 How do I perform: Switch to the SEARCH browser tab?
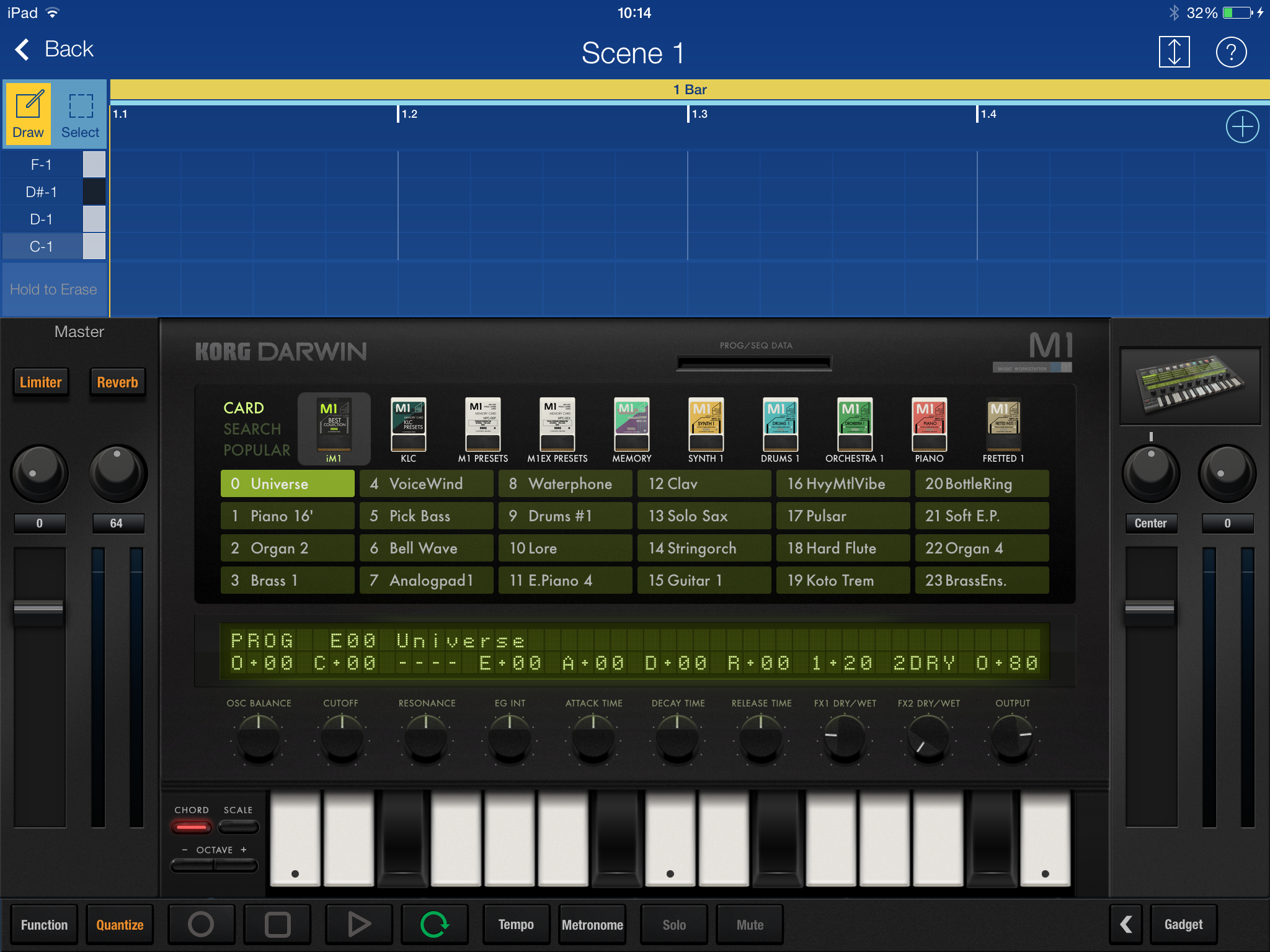tap(252, 429)
